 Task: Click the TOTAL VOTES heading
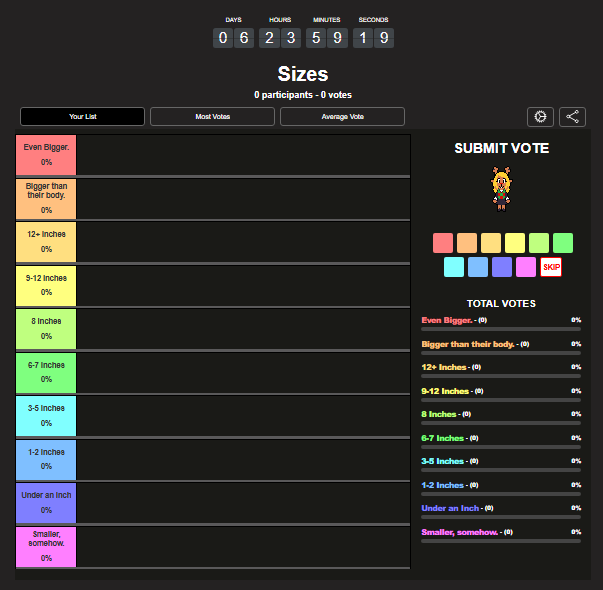[501, 303]
